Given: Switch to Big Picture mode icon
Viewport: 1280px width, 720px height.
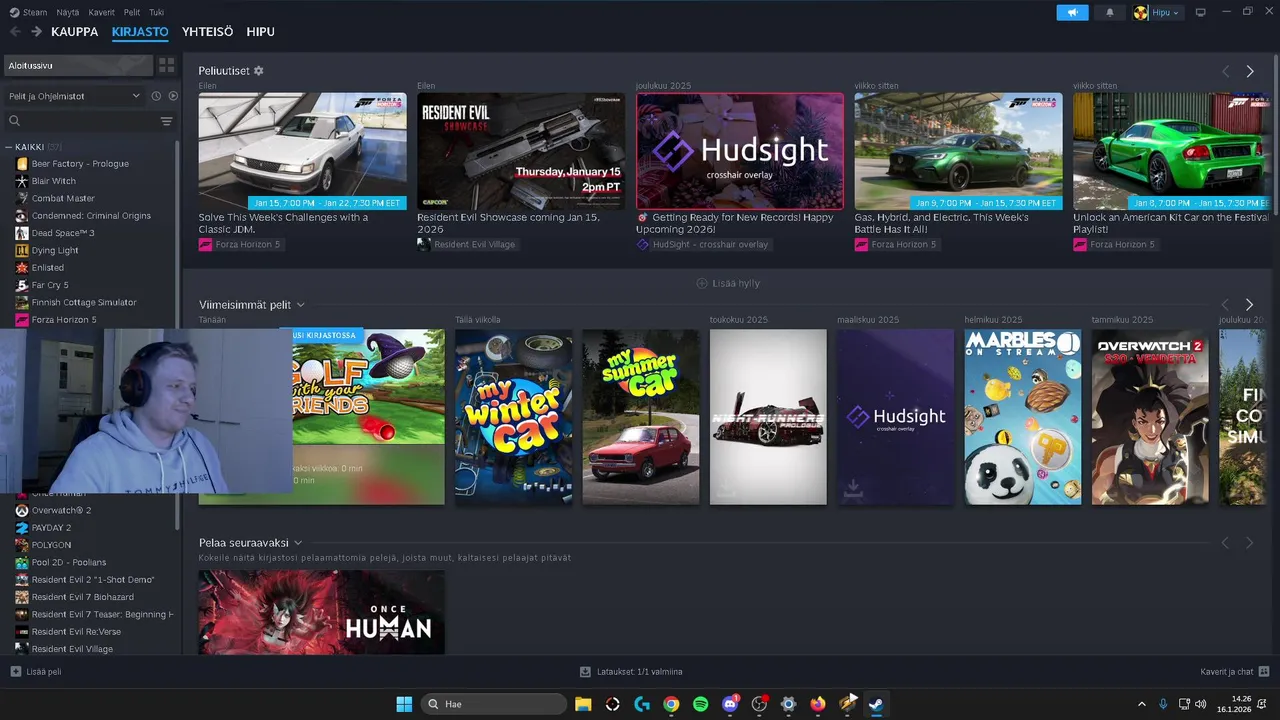Looking at the screenshot, I should (x=1201, y=12).
